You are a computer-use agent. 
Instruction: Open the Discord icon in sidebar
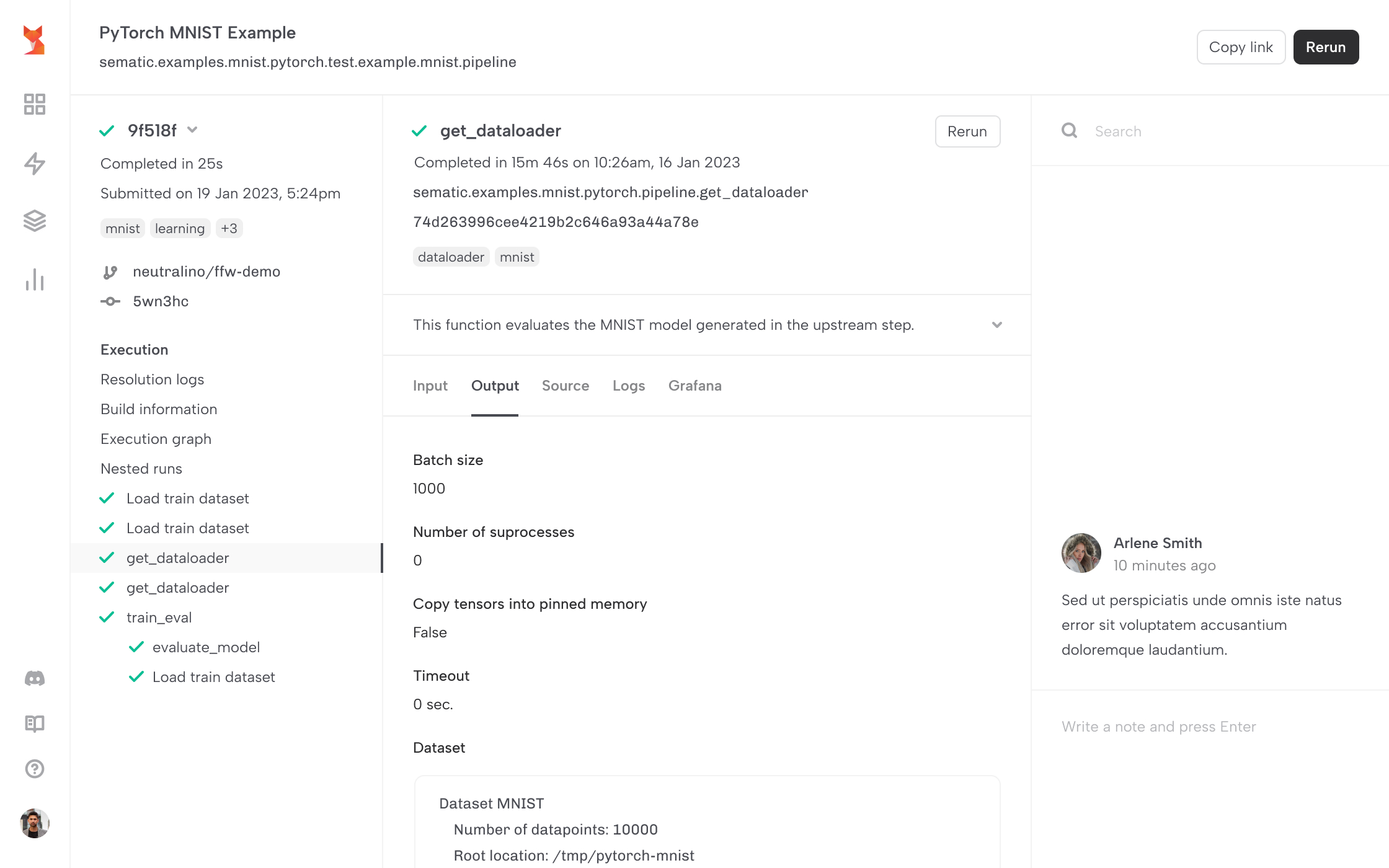pyautogui.click(x=35, y=678)
